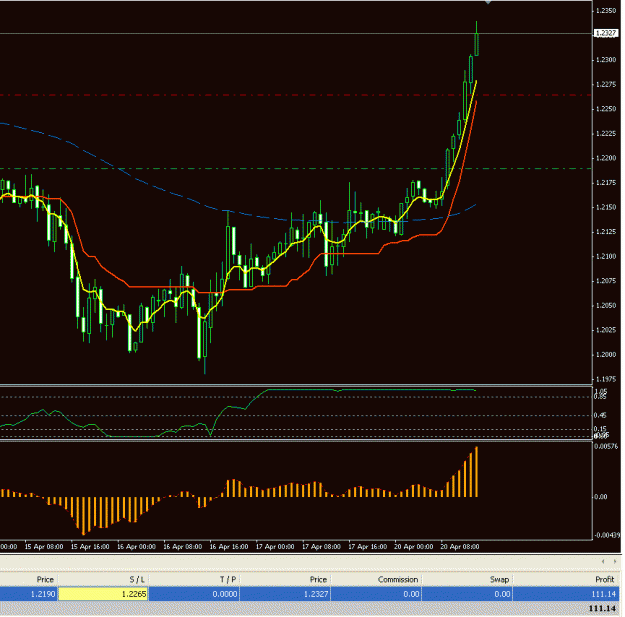The image size is (625, 617).
Task: Click the 1.2350 price axis label
Action: pos(606,11)
